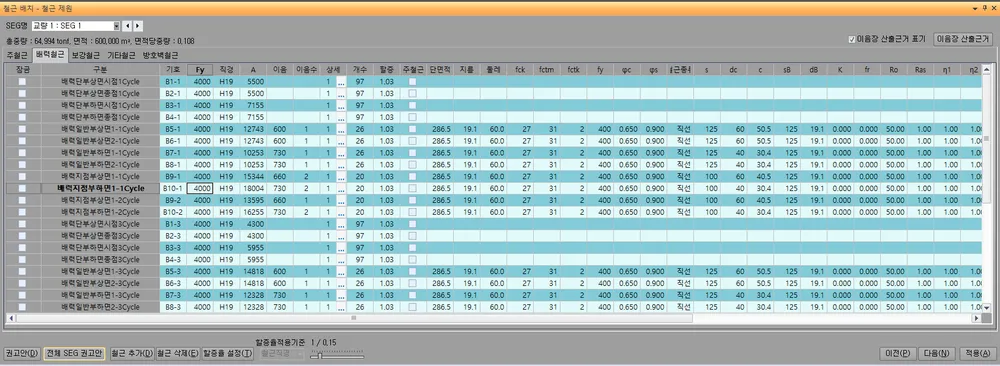Check lock box for 배력단부상면종점1Cycle row
Viewport: 1000px width, 366px height.
click(22, 94)
